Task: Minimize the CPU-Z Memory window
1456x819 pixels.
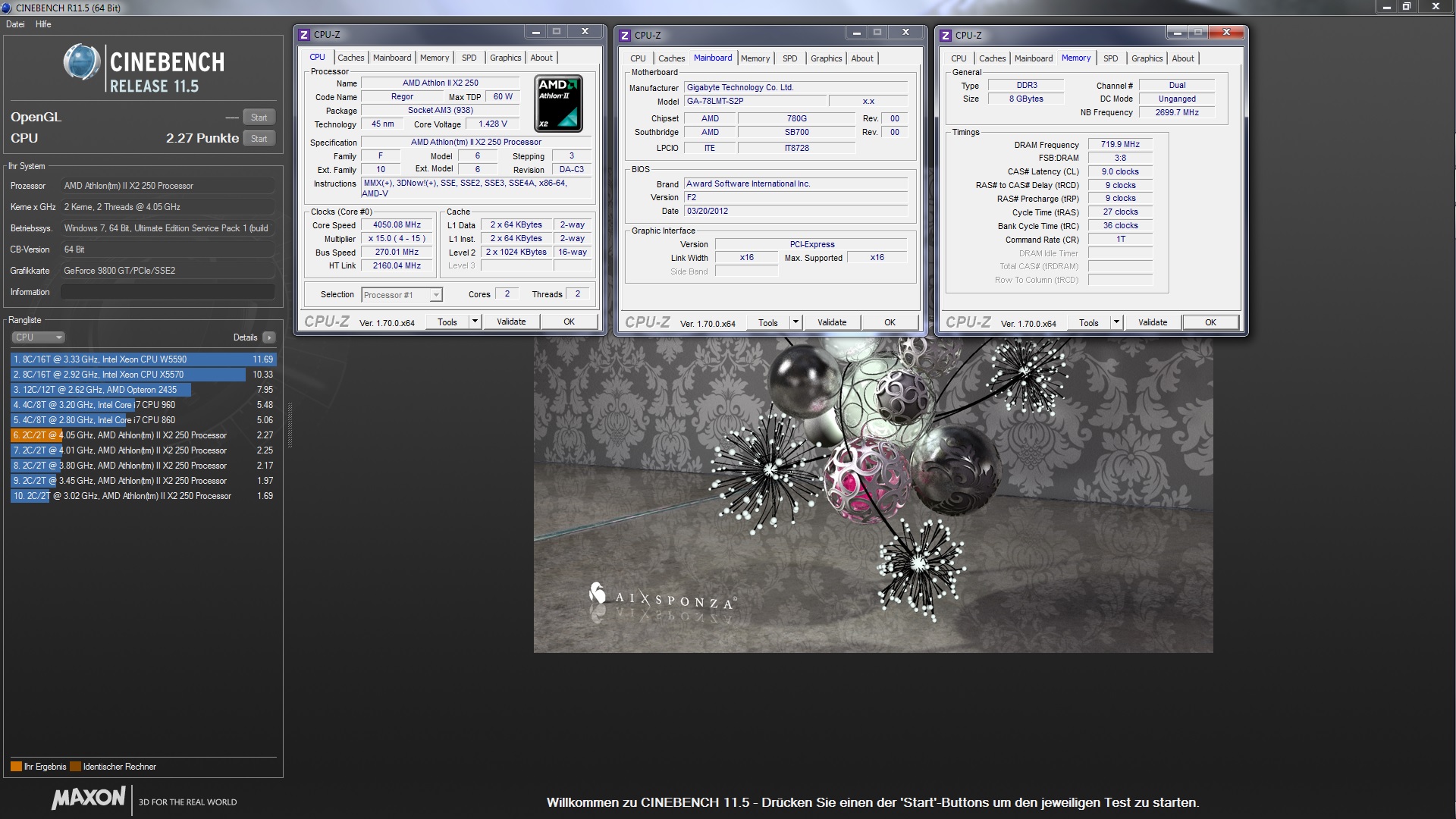Action: pyautogui.click(x=1177, y=32)
